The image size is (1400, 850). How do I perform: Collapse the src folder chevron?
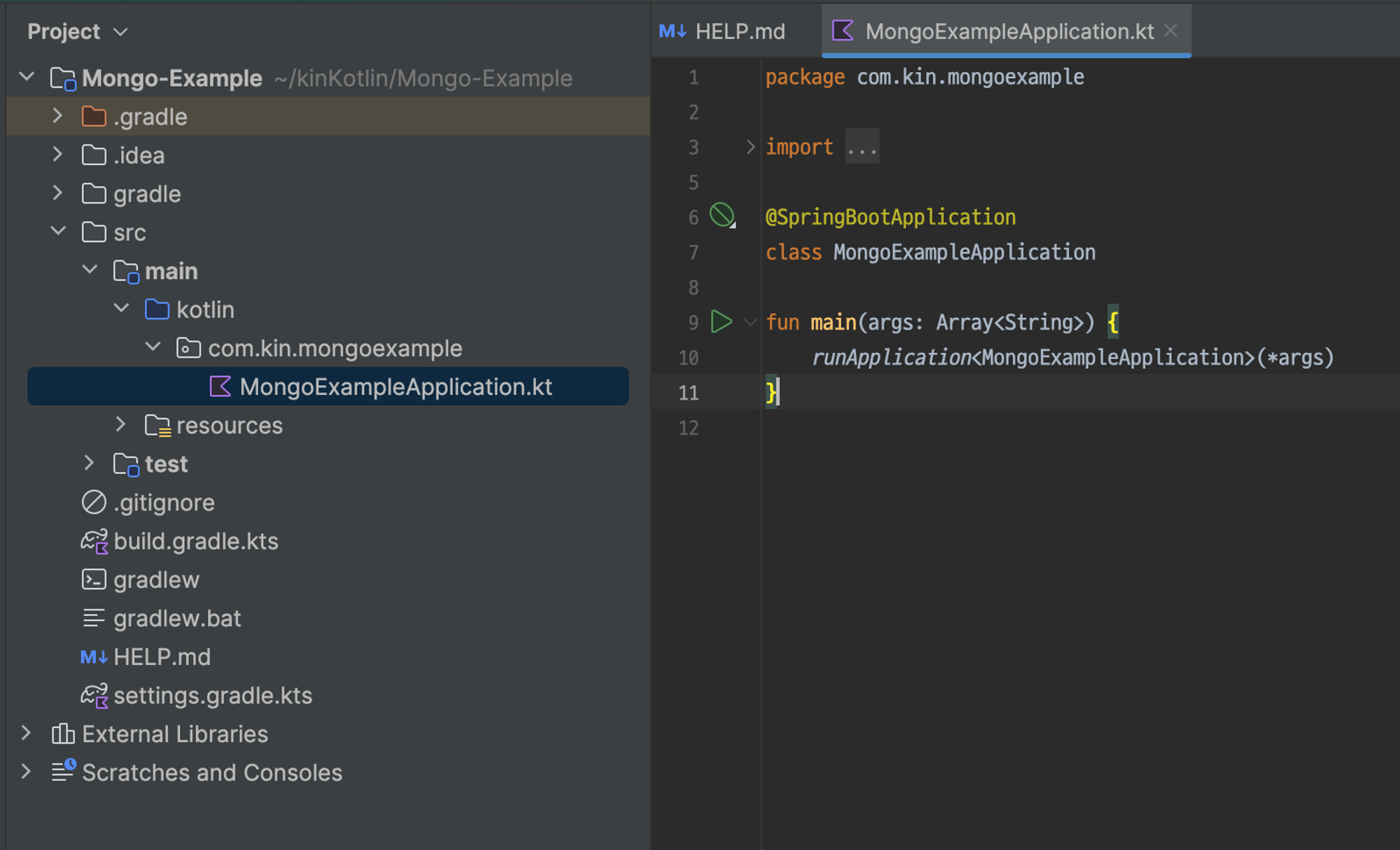pos(58,231)
